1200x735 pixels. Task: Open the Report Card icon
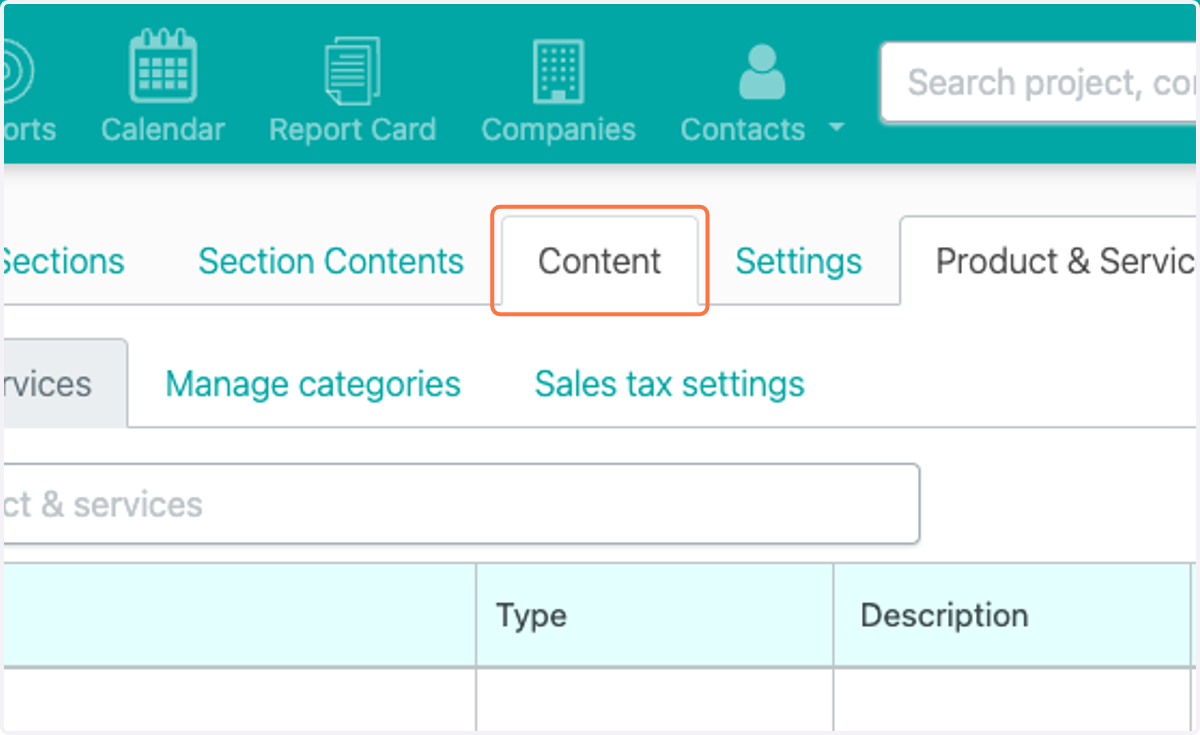tap(352, 70)
